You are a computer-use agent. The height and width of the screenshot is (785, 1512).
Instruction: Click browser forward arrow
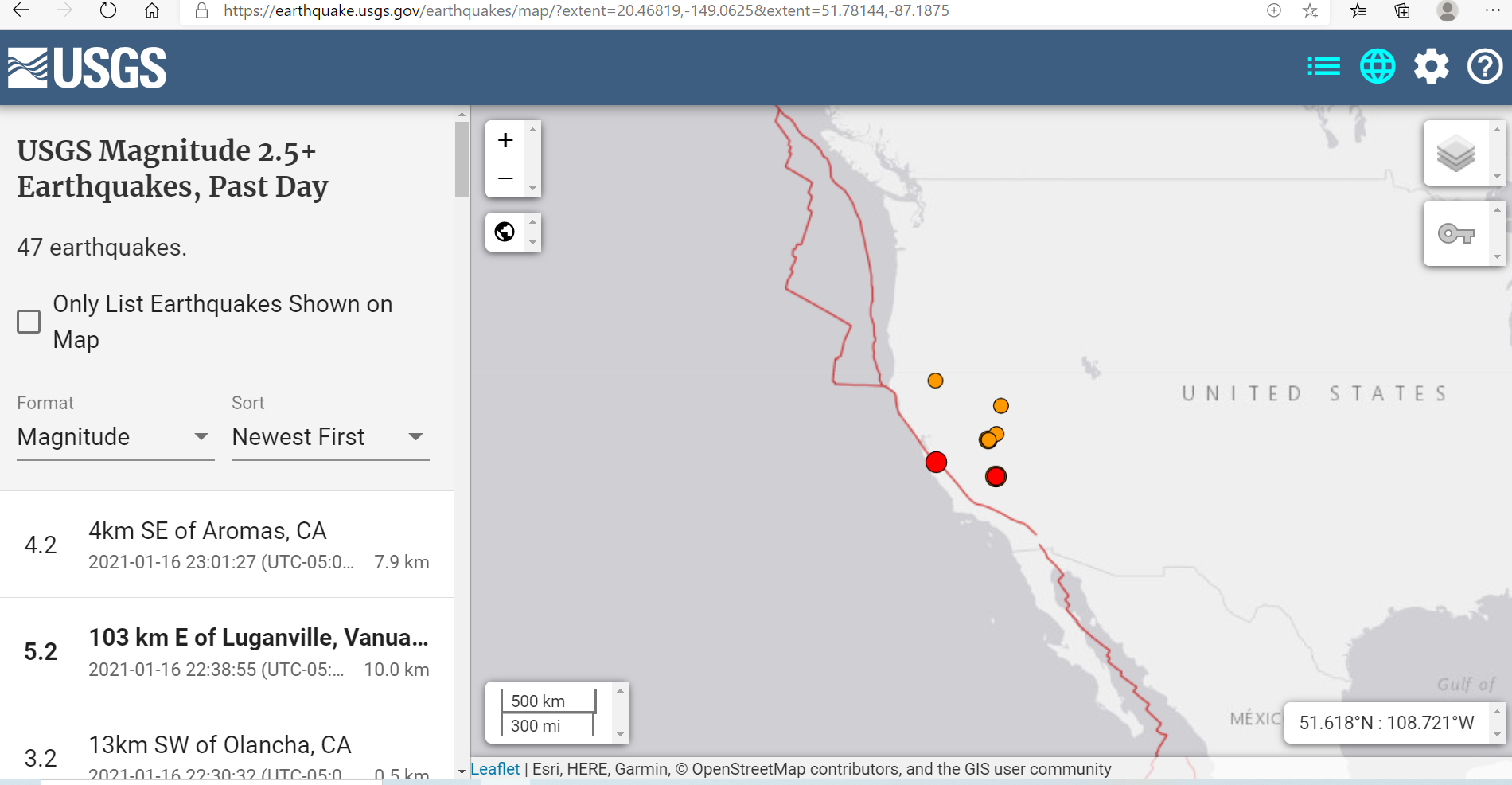[x=64, y=10]
